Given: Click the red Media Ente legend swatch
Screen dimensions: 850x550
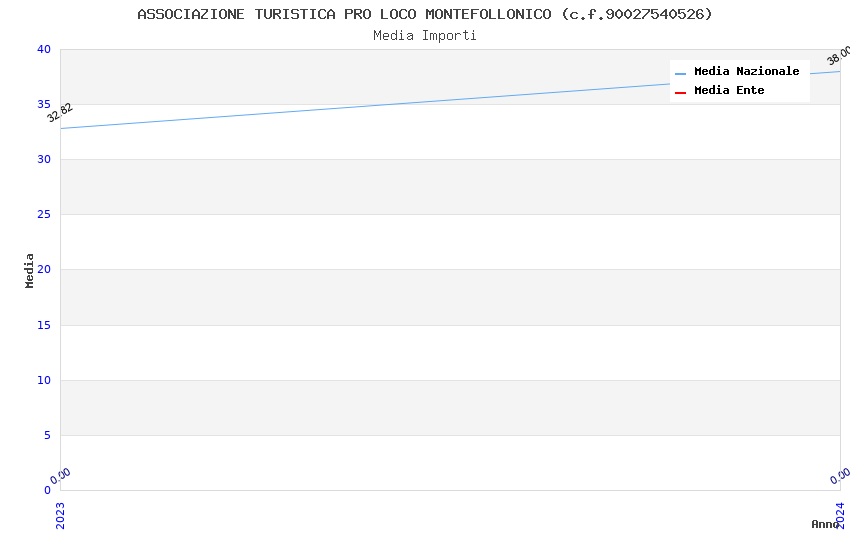Looking at the screenshot, I should pyautogui.click(x=680, y=93).
